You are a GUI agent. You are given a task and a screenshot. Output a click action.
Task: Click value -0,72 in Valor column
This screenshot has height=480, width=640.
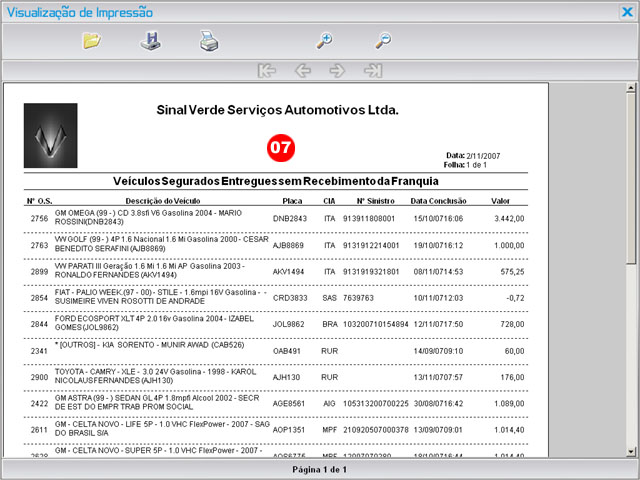click(516, 298)
